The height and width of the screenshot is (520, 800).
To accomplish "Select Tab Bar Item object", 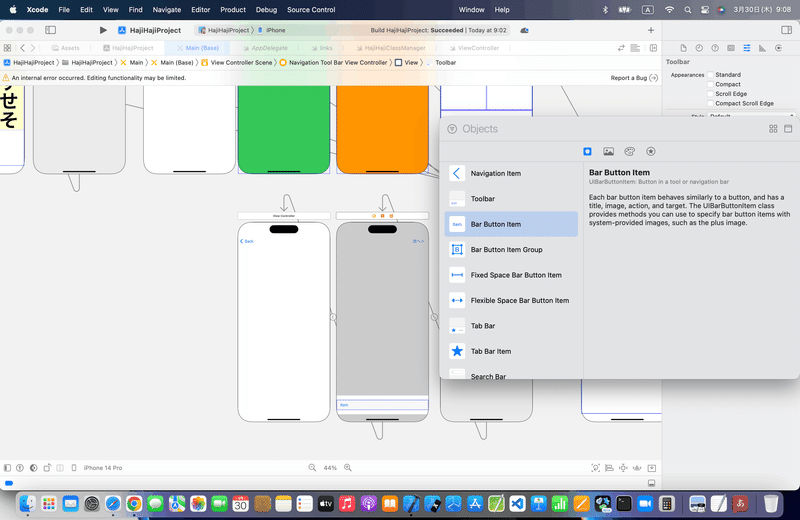I will point(511,351).
